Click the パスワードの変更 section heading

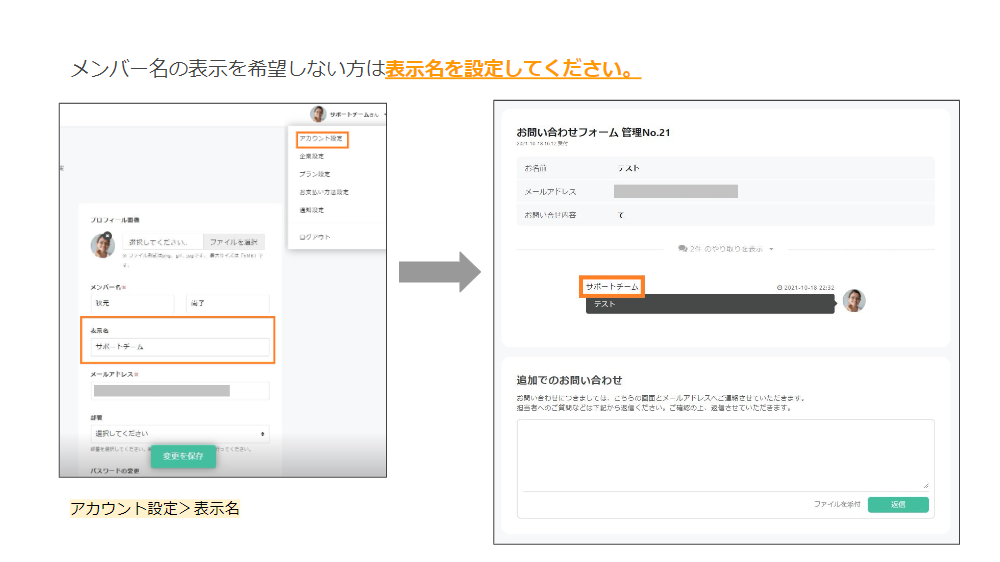tap(115, 471)
